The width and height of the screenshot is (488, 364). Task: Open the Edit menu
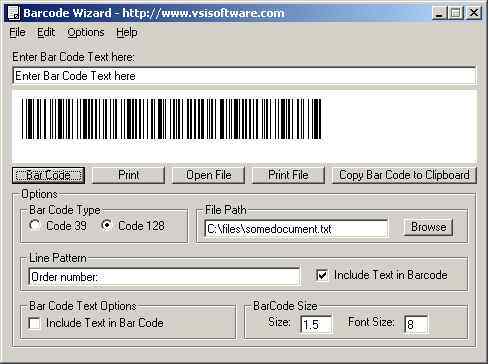click(46, 32)
